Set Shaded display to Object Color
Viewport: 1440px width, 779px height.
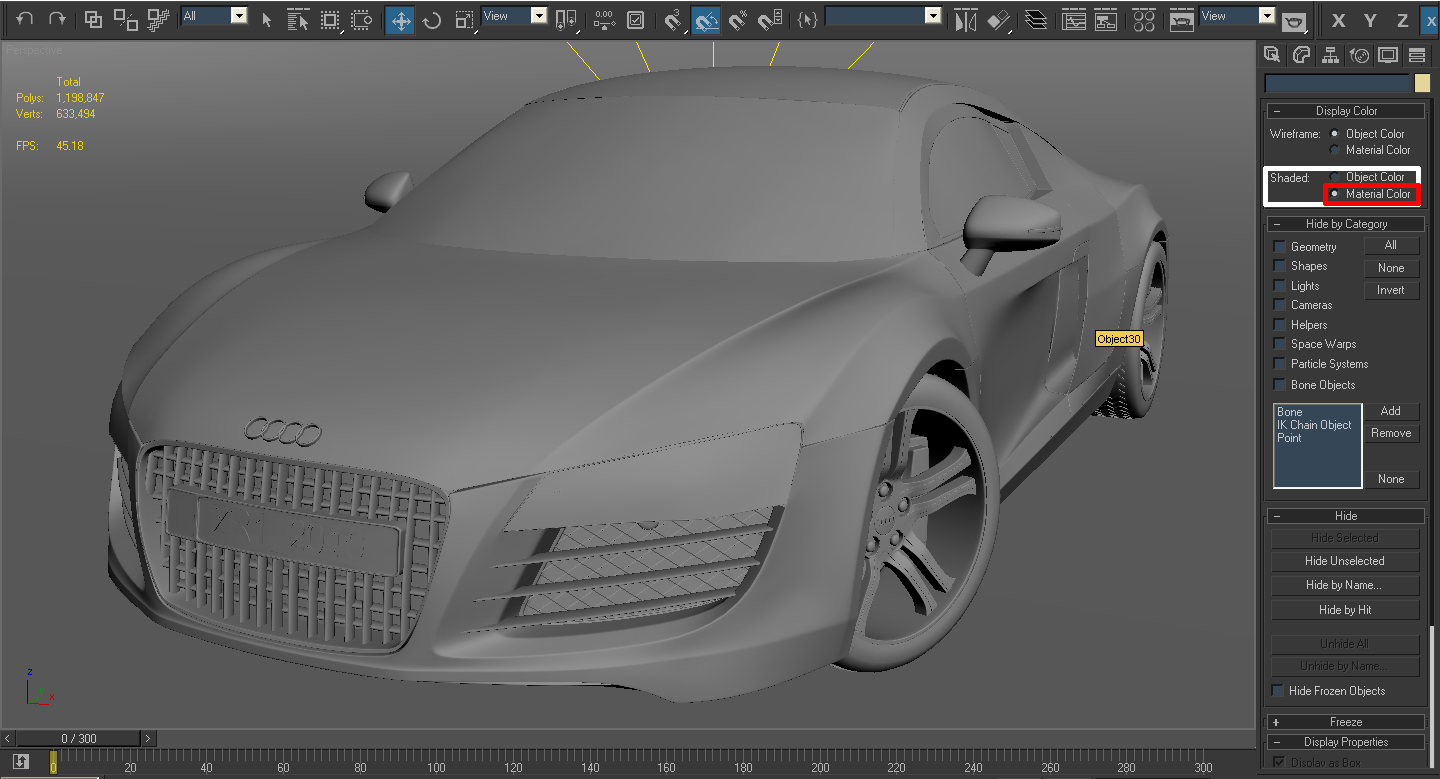(1335, 177)
